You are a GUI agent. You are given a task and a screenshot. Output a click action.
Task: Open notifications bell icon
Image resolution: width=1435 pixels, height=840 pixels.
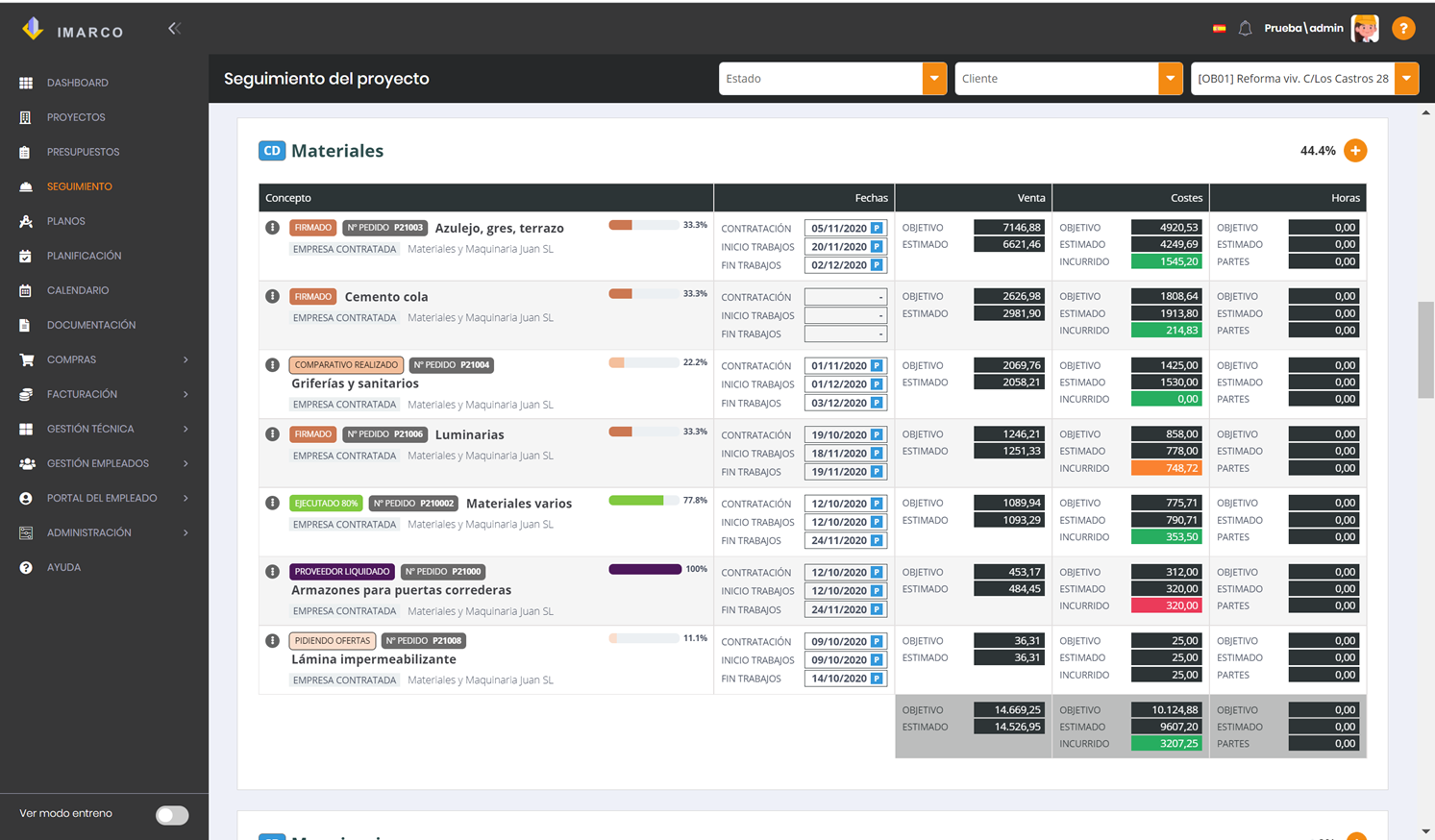click(1245, 29)
